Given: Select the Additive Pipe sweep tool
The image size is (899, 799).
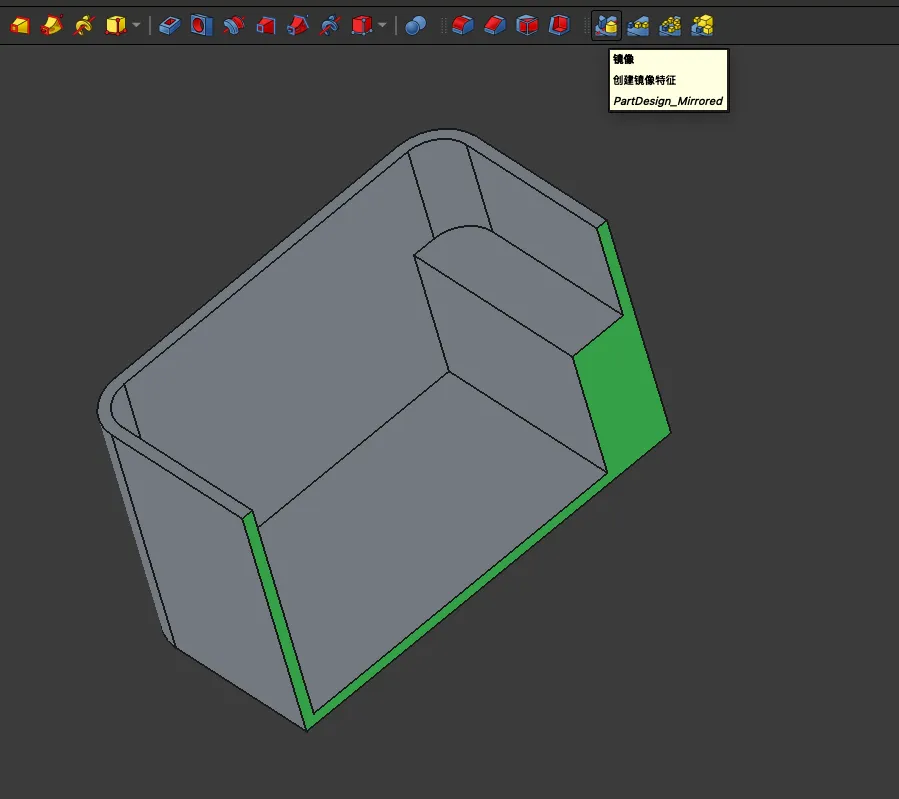Looking at the screenshot, I should coord(52,25).
